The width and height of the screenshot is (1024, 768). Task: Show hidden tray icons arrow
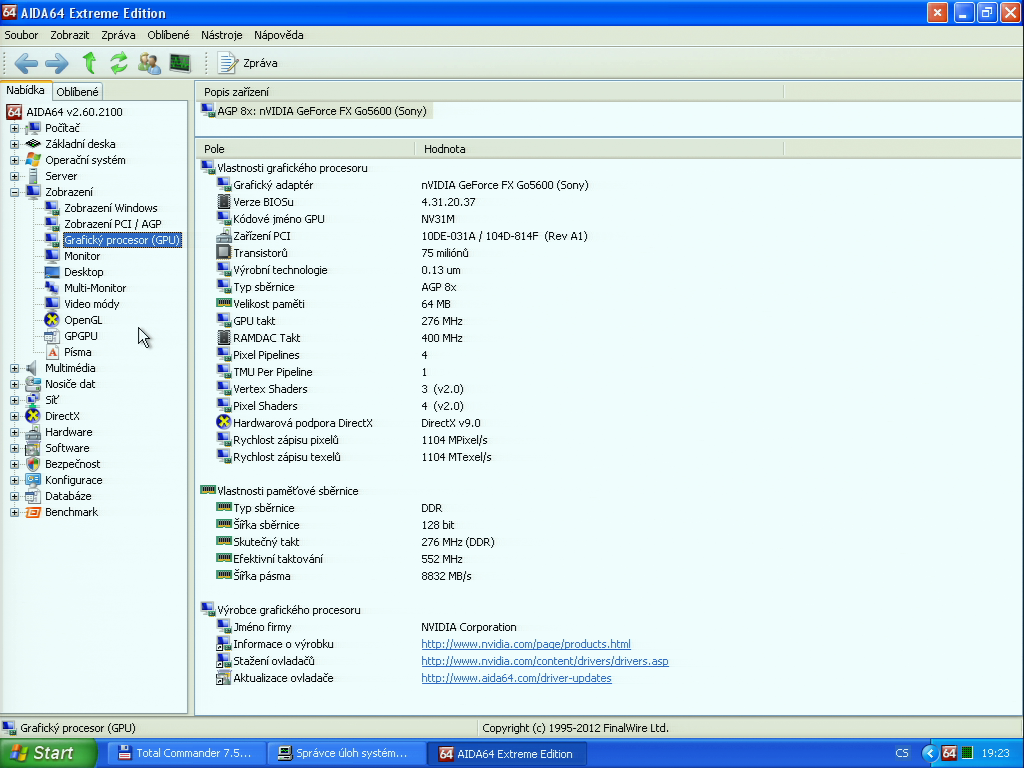click(x=929, y=753)
